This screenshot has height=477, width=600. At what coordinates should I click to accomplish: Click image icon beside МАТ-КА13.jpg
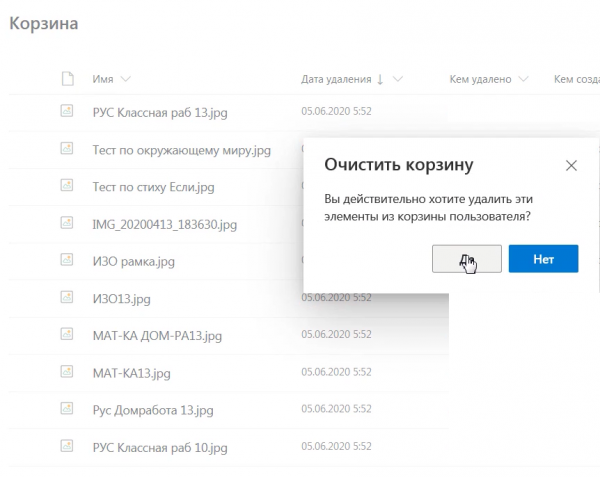[x=67, y=372]
